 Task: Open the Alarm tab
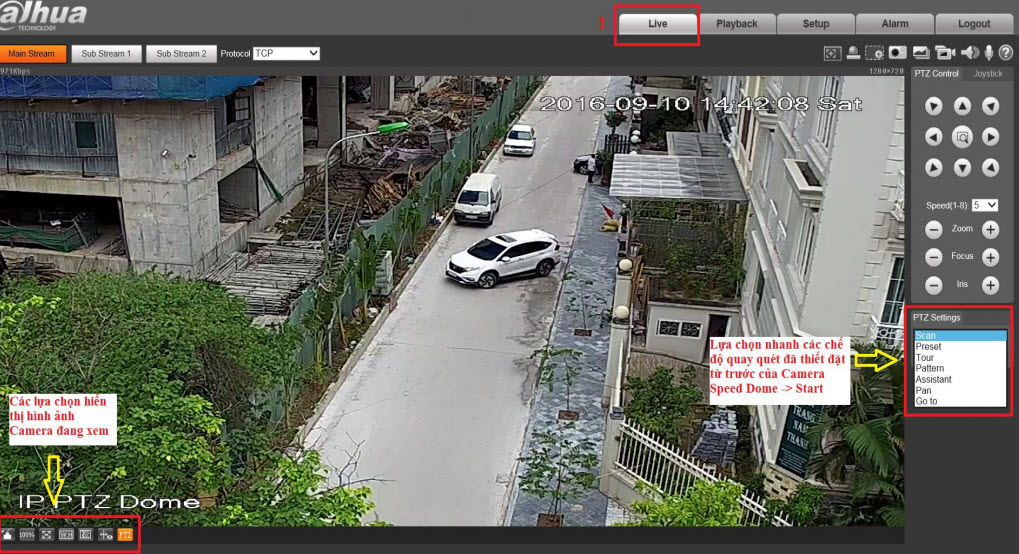click(x=895, y=23)
